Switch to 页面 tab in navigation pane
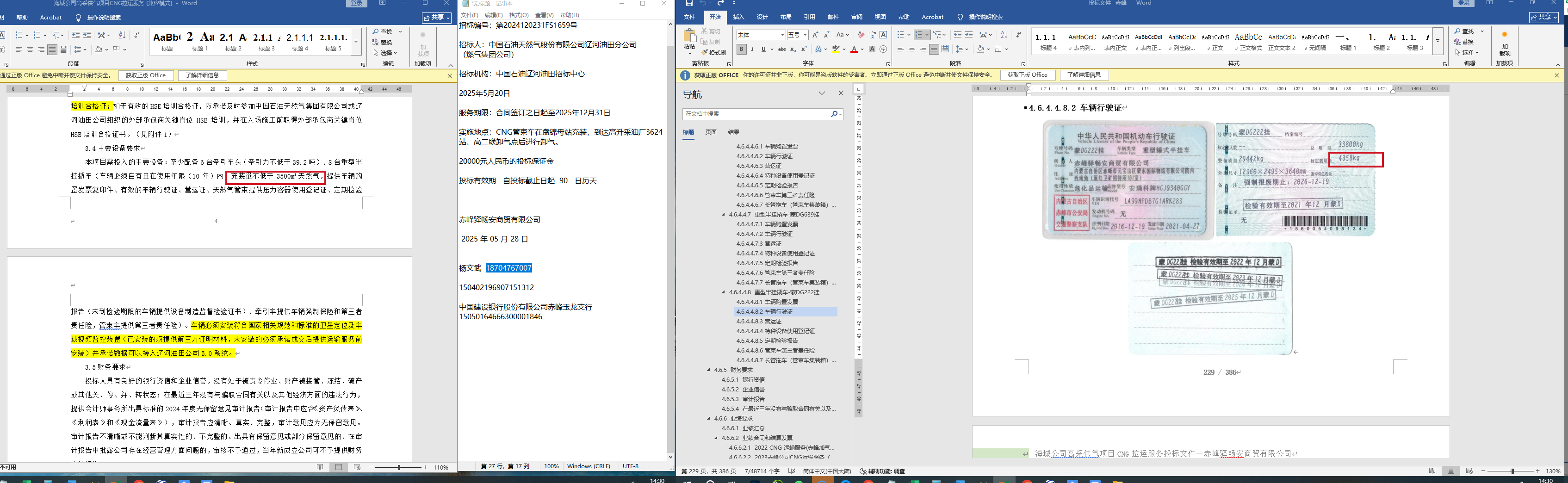The width and height of the screenshot is (1568, 483). [711, 132]
